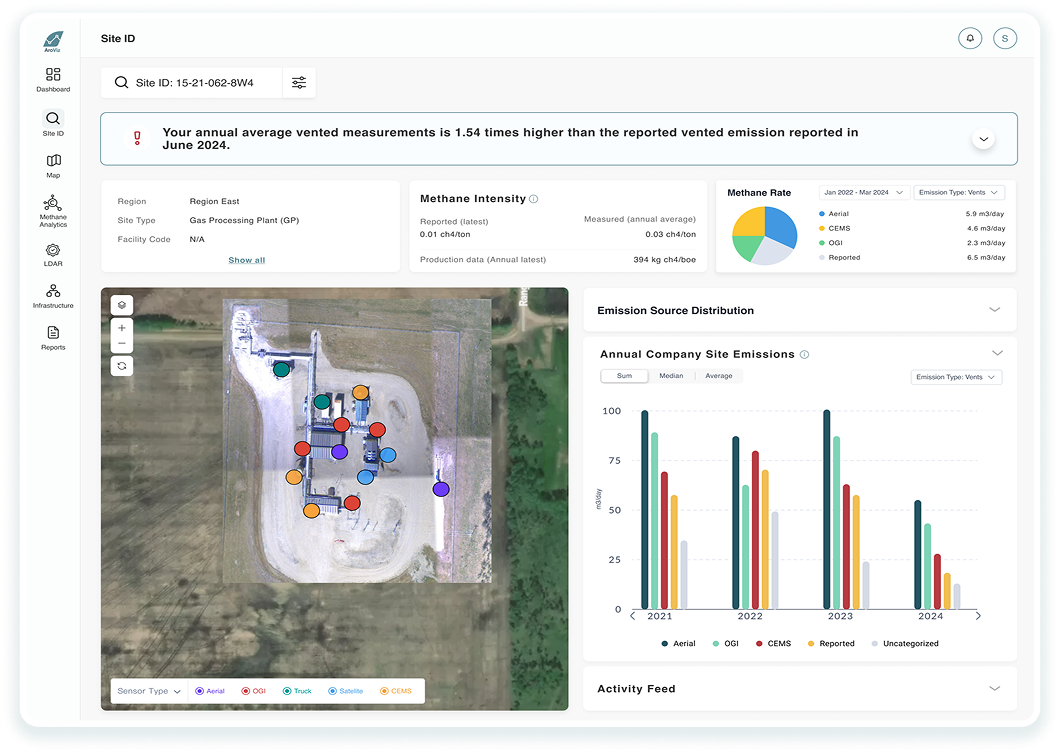Zoom out on the site map

coord(122,343)
